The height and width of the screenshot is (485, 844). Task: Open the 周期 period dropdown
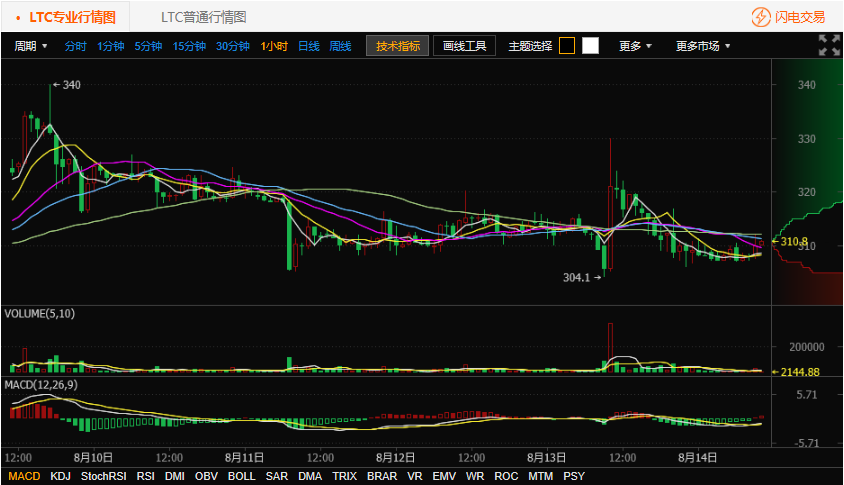[x=31, y=46]
